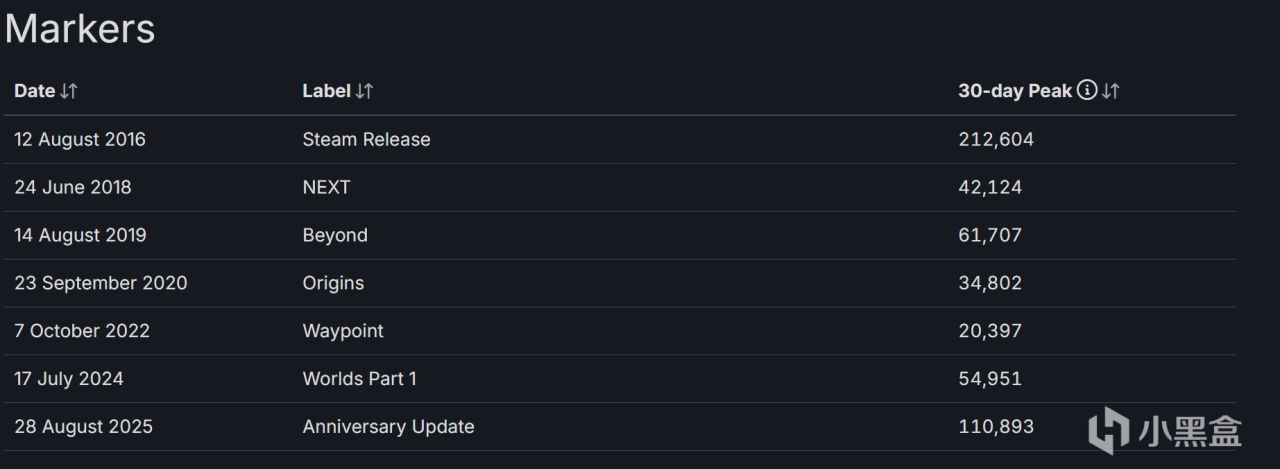Click the 212,604 peak value

pos(996,140)
